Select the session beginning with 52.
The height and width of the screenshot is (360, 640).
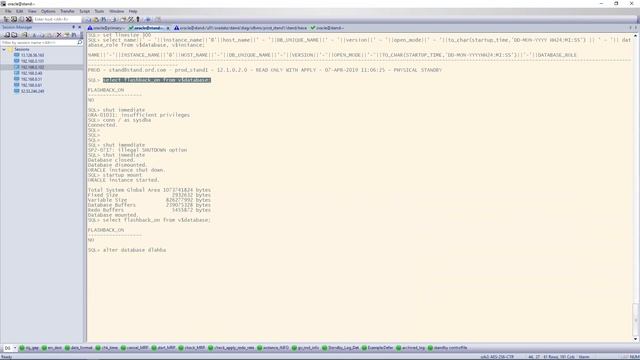(x=32, y=91)
